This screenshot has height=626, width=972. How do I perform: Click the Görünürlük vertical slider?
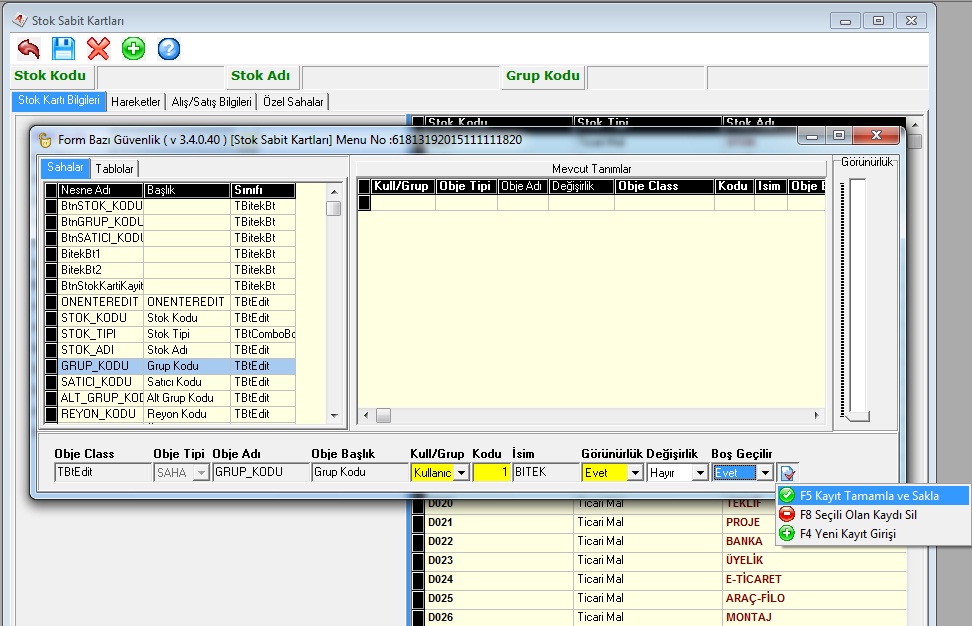857,300
